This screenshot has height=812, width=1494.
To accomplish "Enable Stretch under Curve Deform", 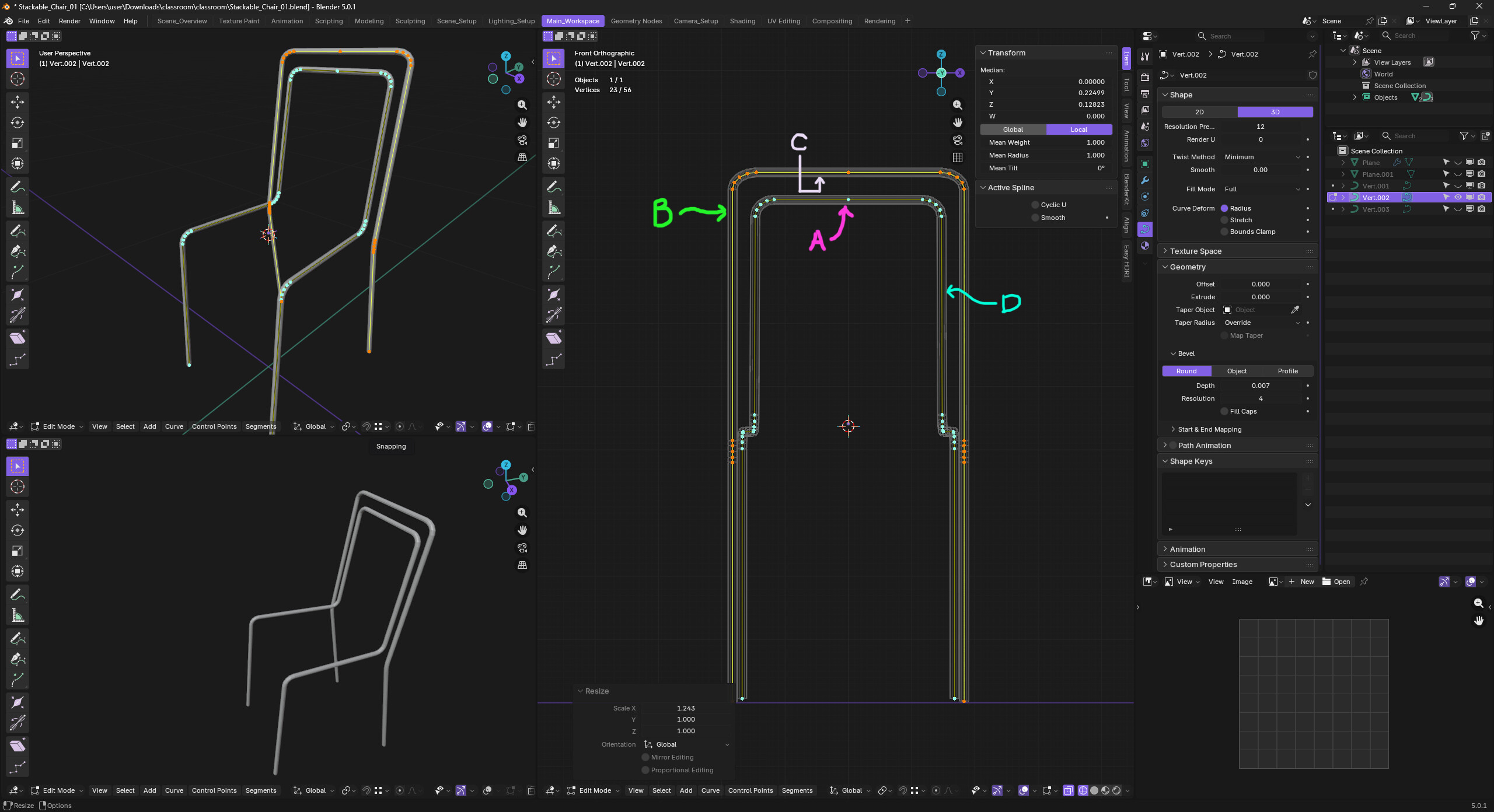I will pos(1224,220).
